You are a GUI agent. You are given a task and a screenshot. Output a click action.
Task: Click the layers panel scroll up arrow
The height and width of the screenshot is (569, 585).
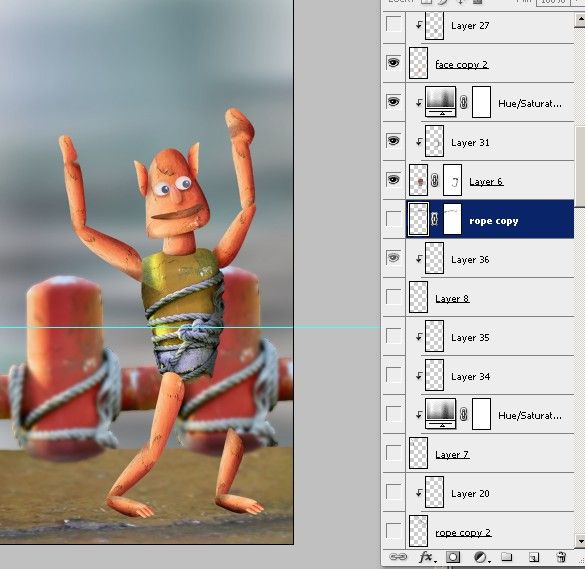pyautogui.click(x=580, y=20)
